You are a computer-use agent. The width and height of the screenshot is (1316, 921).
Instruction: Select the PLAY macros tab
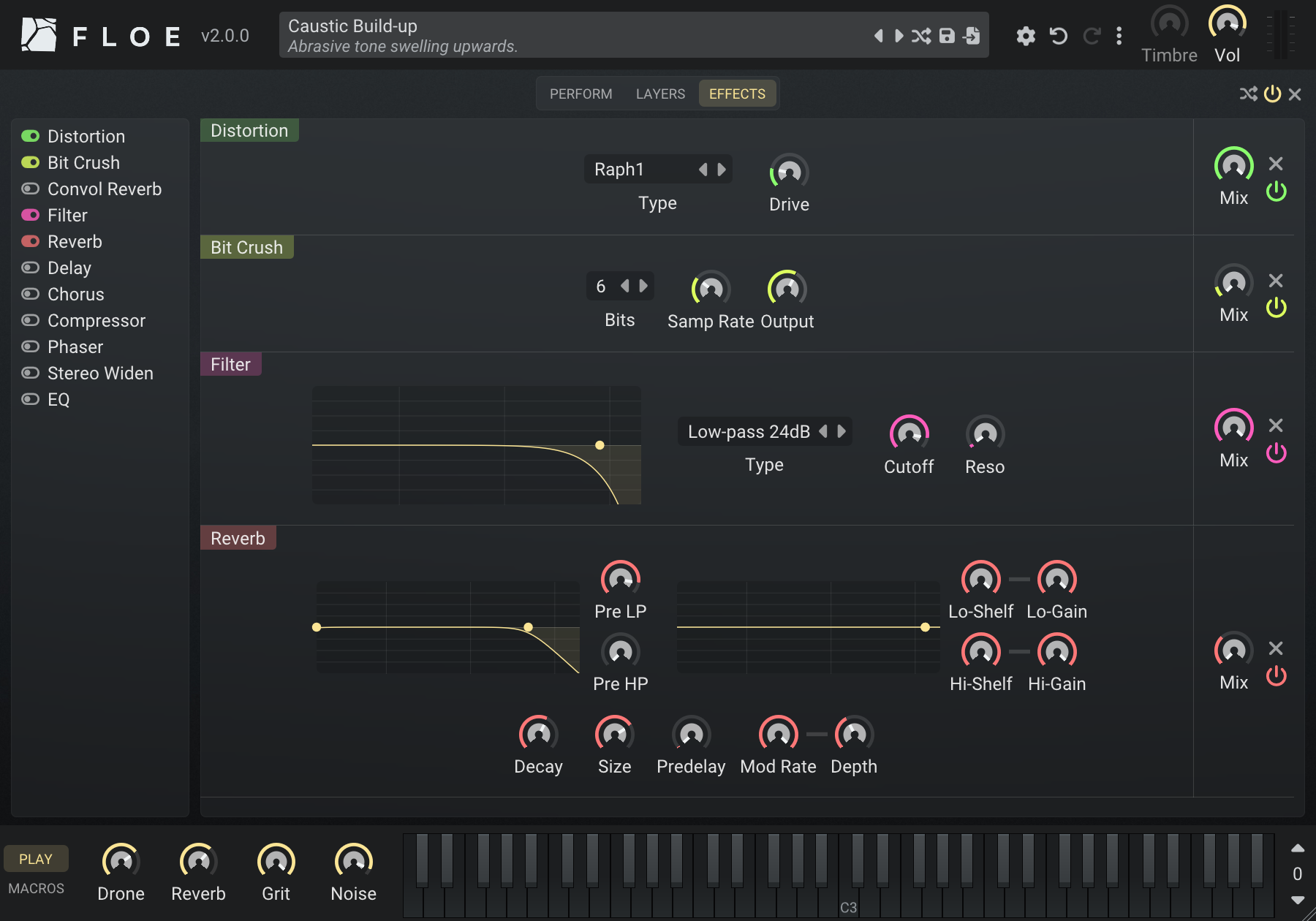click(x=36, y=859)
